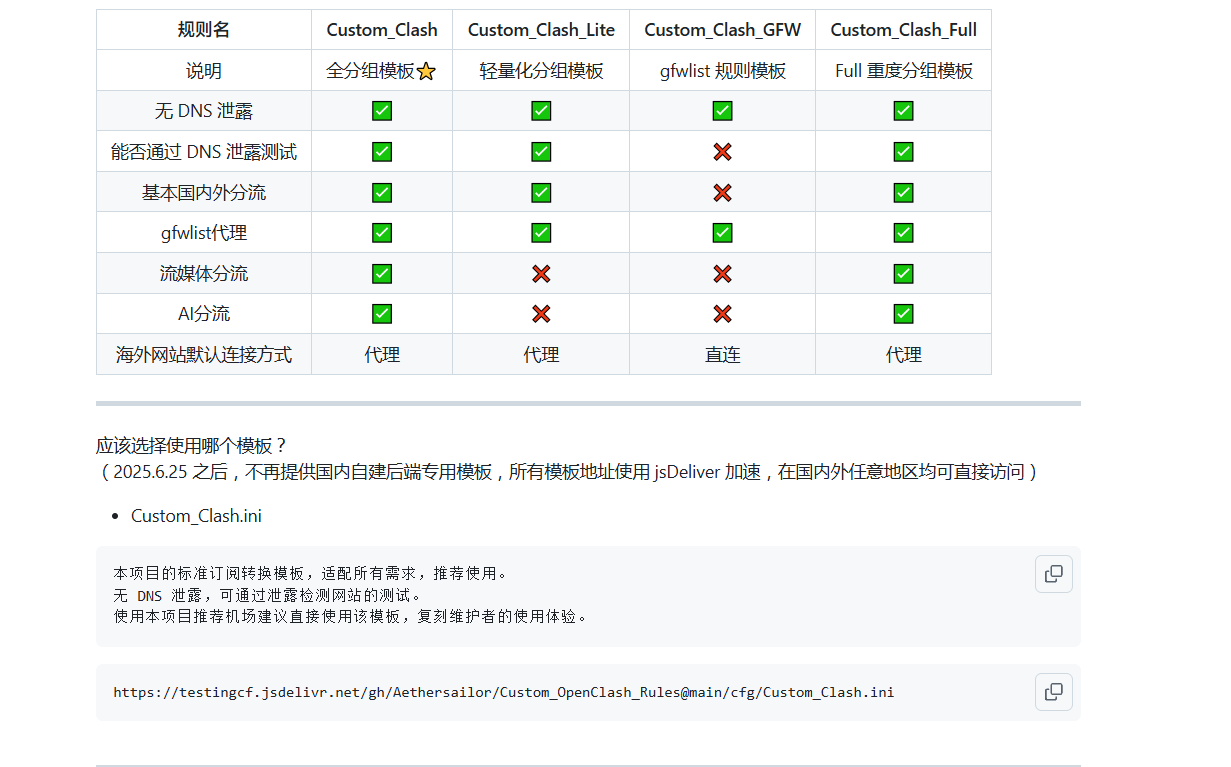Click the 无 DNS 泄露 row label
Viewport: 1231px width, 767px height.
204,111
